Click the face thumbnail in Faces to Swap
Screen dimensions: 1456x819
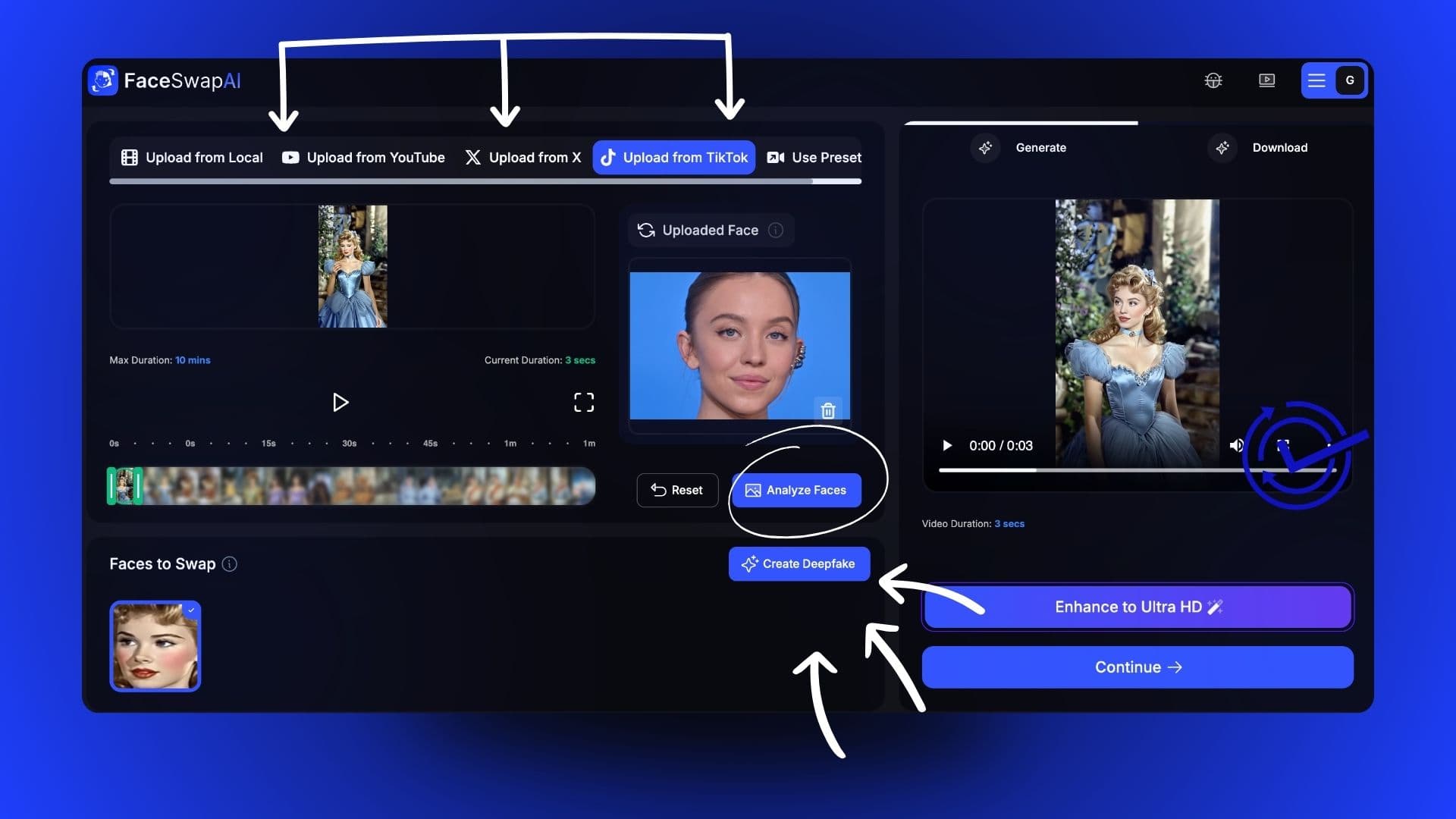(155, 646)
